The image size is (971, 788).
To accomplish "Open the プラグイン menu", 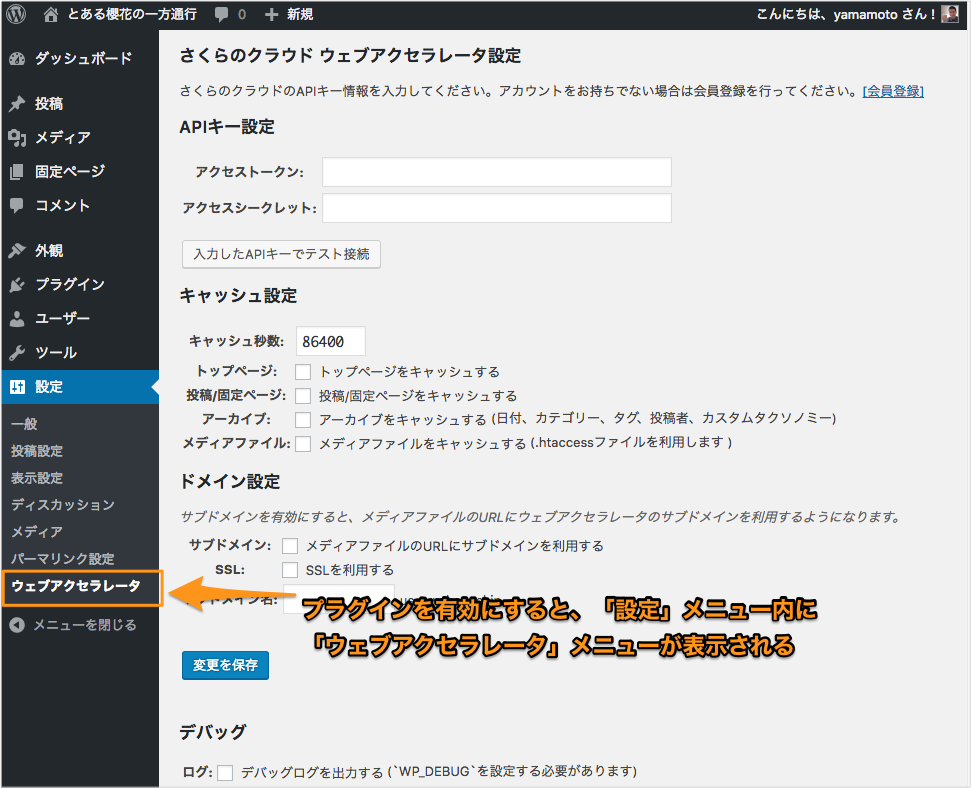I will (x=80, y=285).
